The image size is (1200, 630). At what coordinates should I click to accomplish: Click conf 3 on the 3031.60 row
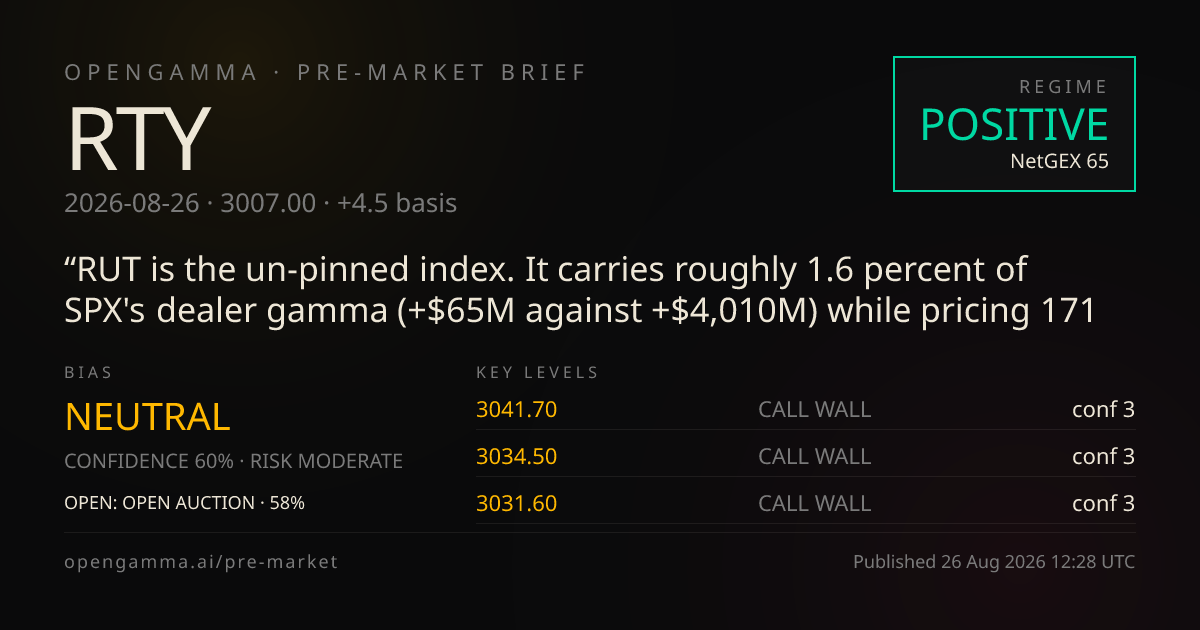(1103, 503)
